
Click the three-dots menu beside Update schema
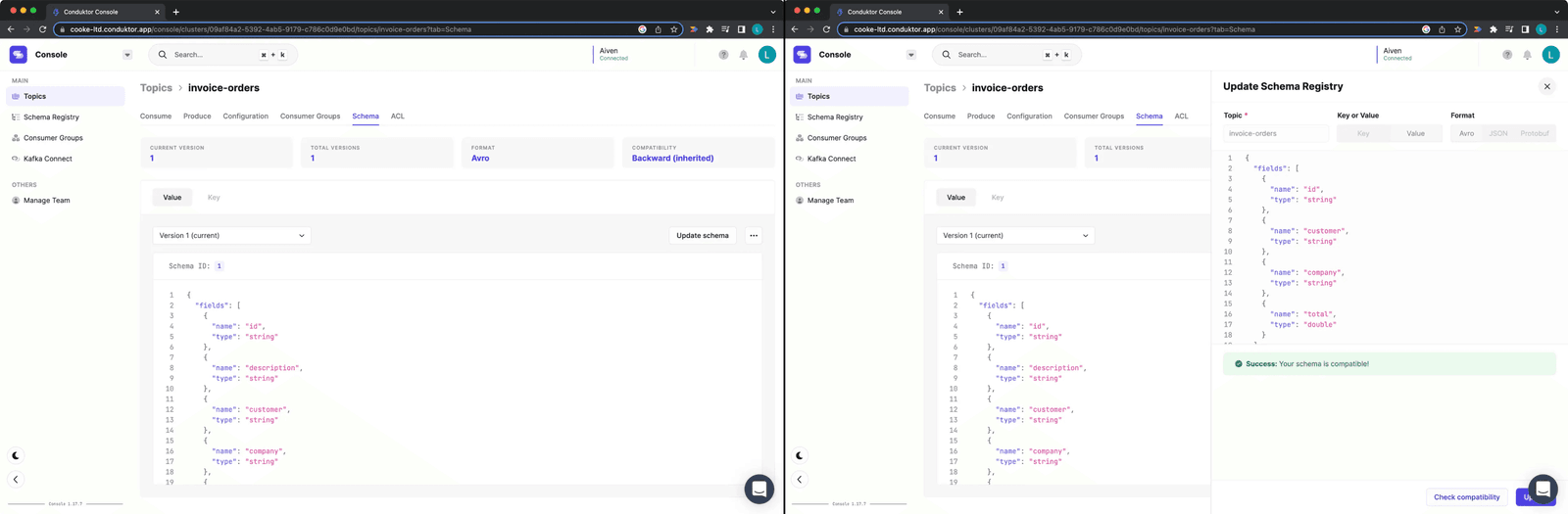tap(754, 236)
